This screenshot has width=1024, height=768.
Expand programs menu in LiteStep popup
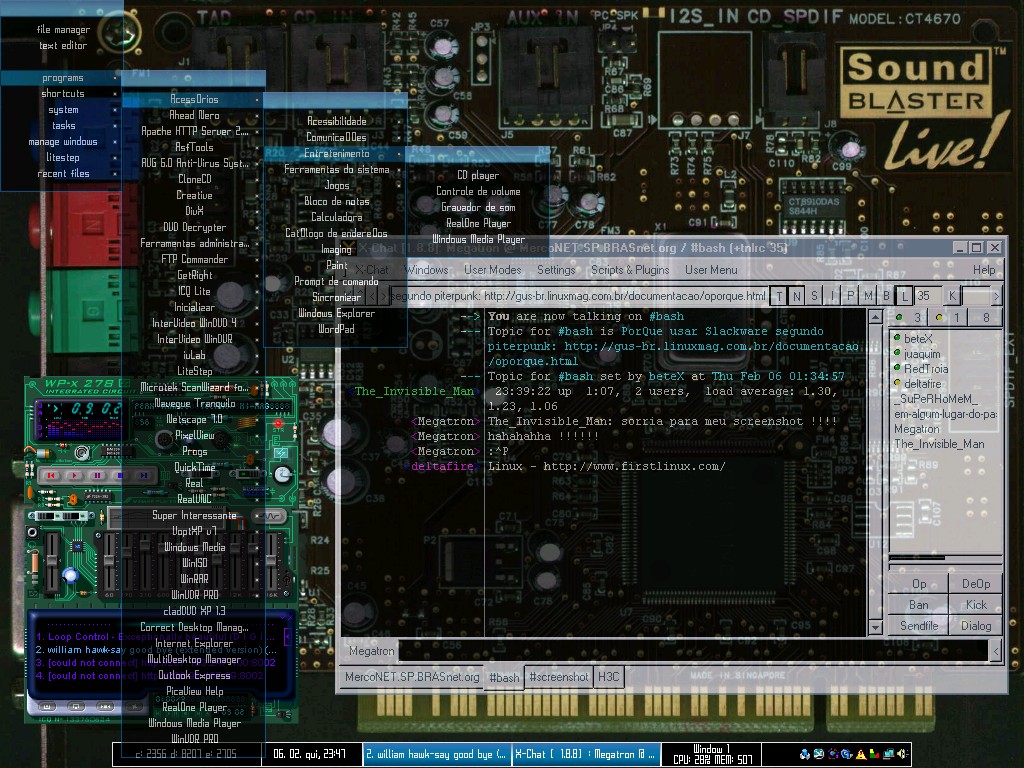coord(62,78)
